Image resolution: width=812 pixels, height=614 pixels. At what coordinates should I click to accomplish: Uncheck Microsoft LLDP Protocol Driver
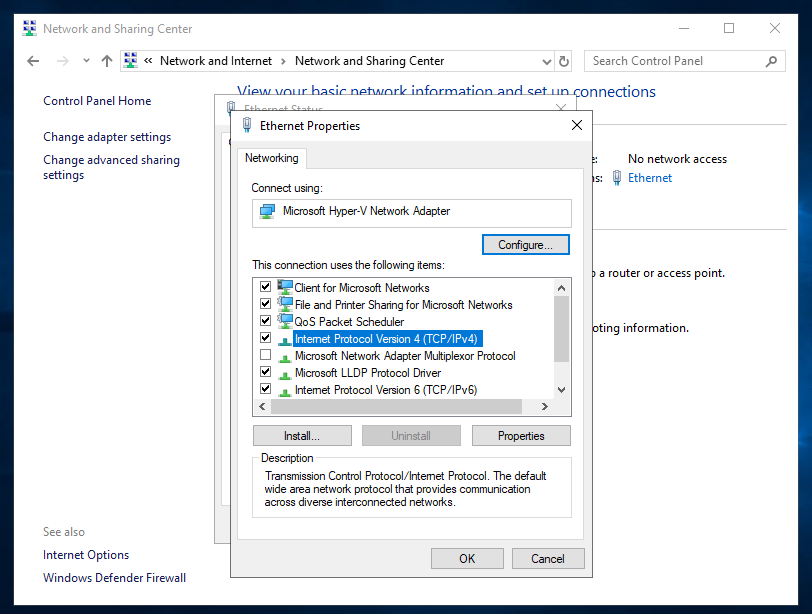click(x=266, y=372)
